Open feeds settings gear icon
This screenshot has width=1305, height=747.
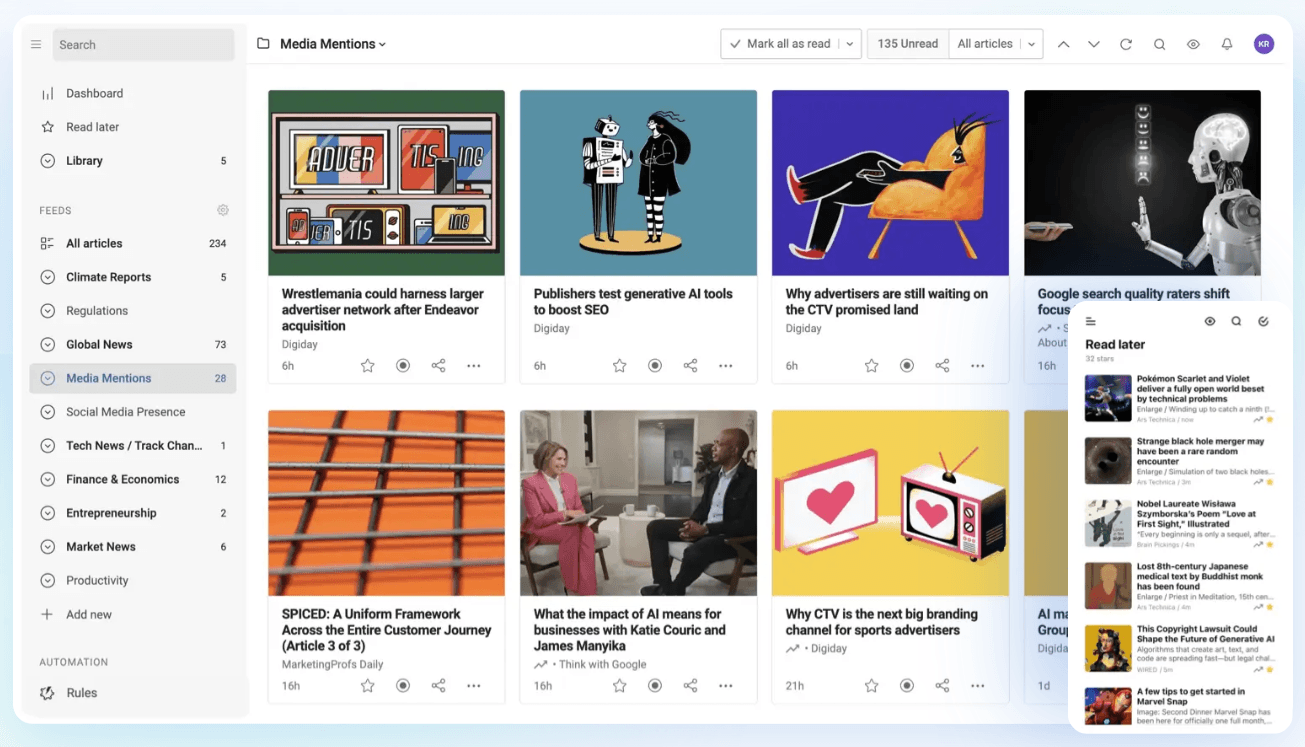pyautogui.click(x=223, y=210)
